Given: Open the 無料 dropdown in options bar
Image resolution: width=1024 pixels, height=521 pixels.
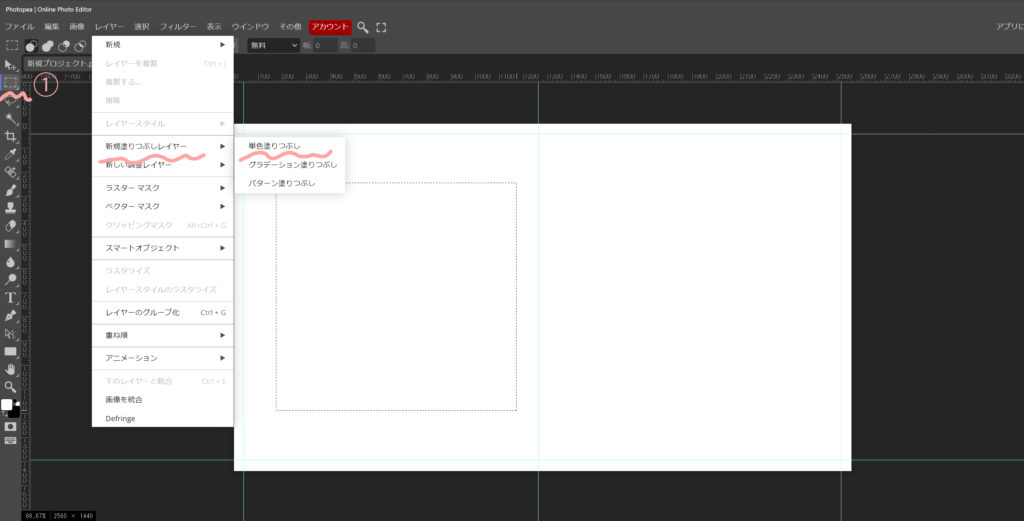Looking at the screenshot, I should point(273,45).
